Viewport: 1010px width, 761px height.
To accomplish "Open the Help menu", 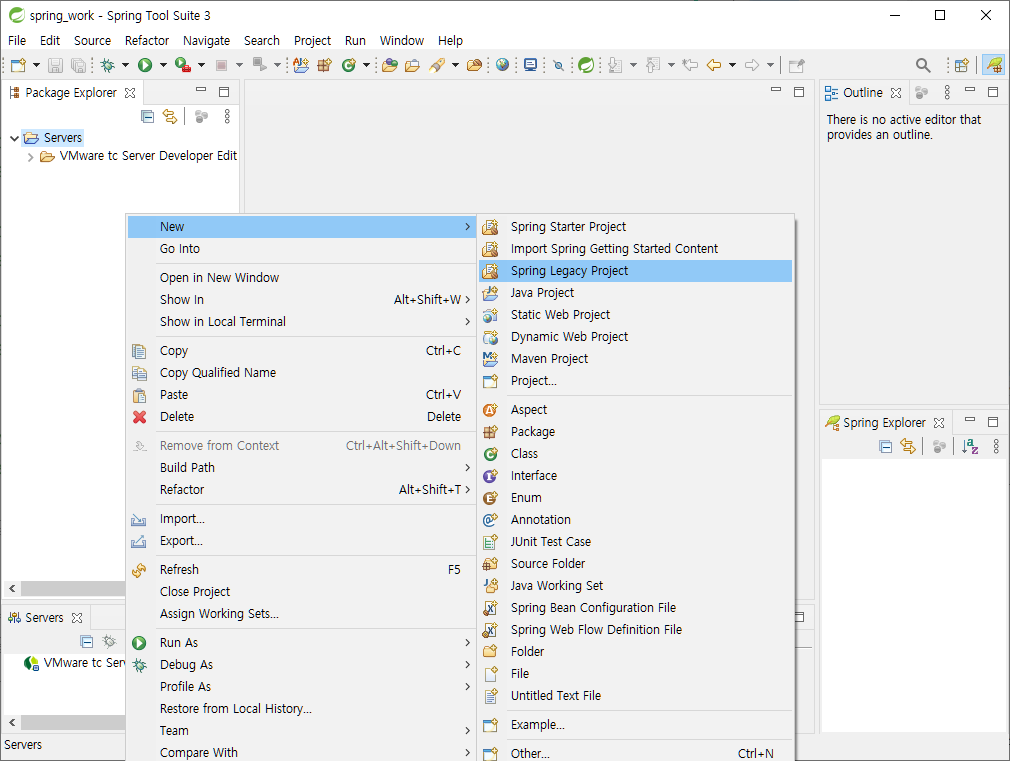I will click(x=450, y=41).
